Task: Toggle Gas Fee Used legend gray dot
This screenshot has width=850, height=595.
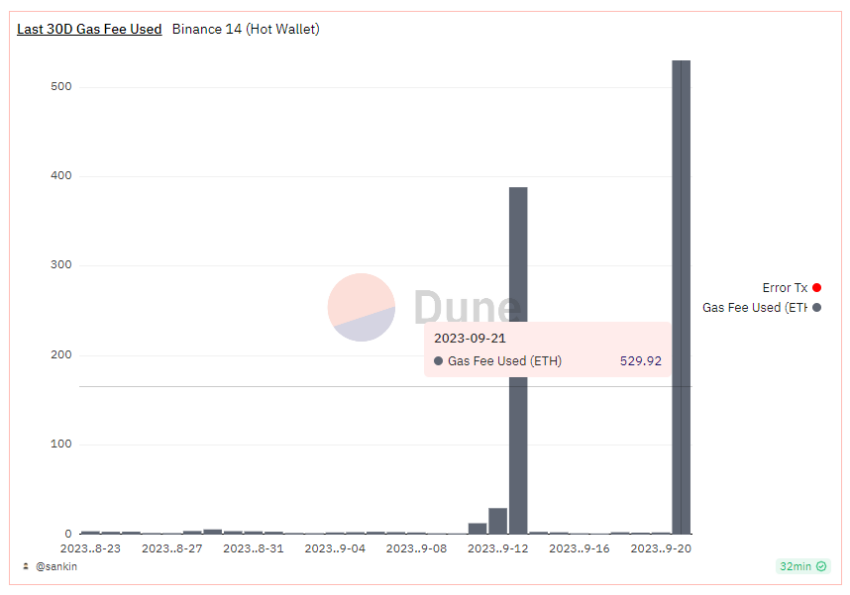Action: tap(816, 308)
